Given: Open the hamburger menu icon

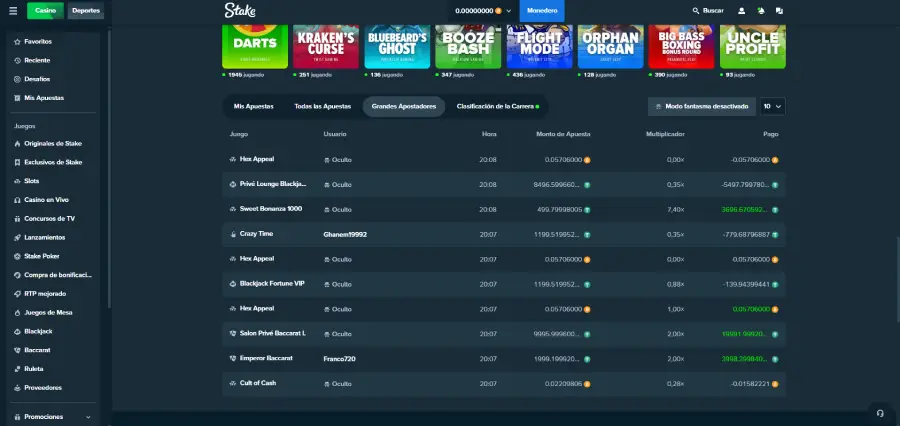Looking at the screenshot, I should [13, 10].
